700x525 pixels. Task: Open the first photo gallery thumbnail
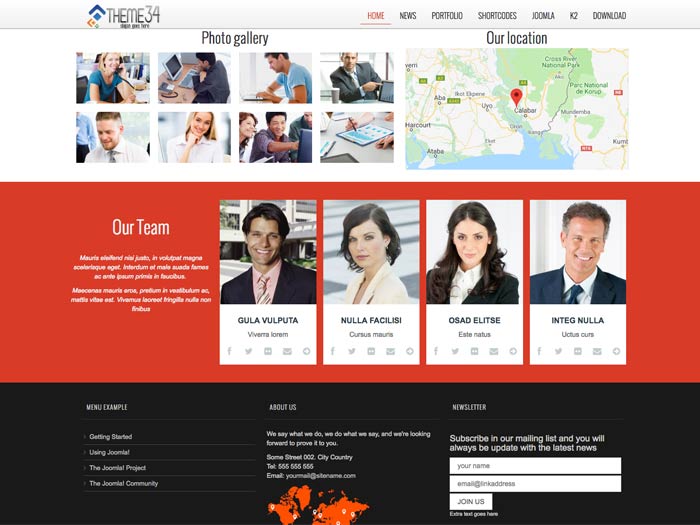[x=113, y=78]
